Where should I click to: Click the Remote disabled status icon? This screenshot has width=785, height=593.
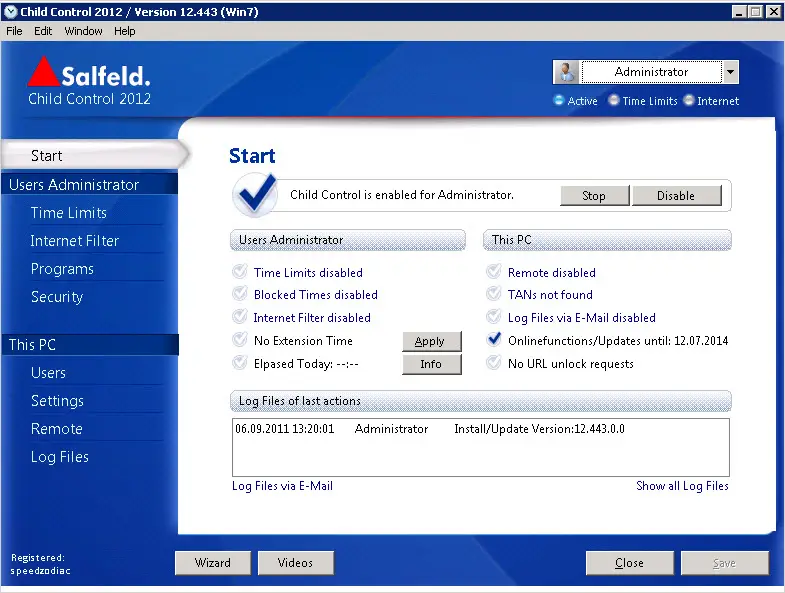pyautogui.click(x=494, y=271)
